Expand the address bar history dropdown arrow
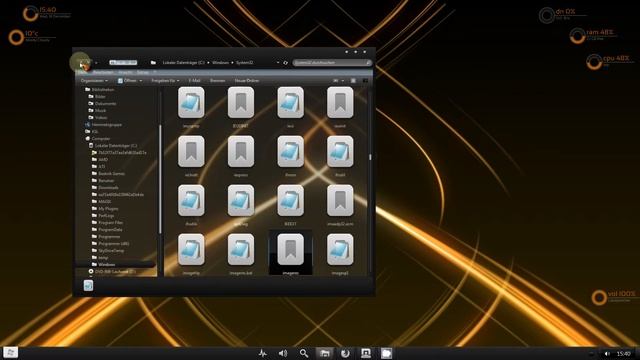This screenshot has width=640, height=360. click(278, 62)
